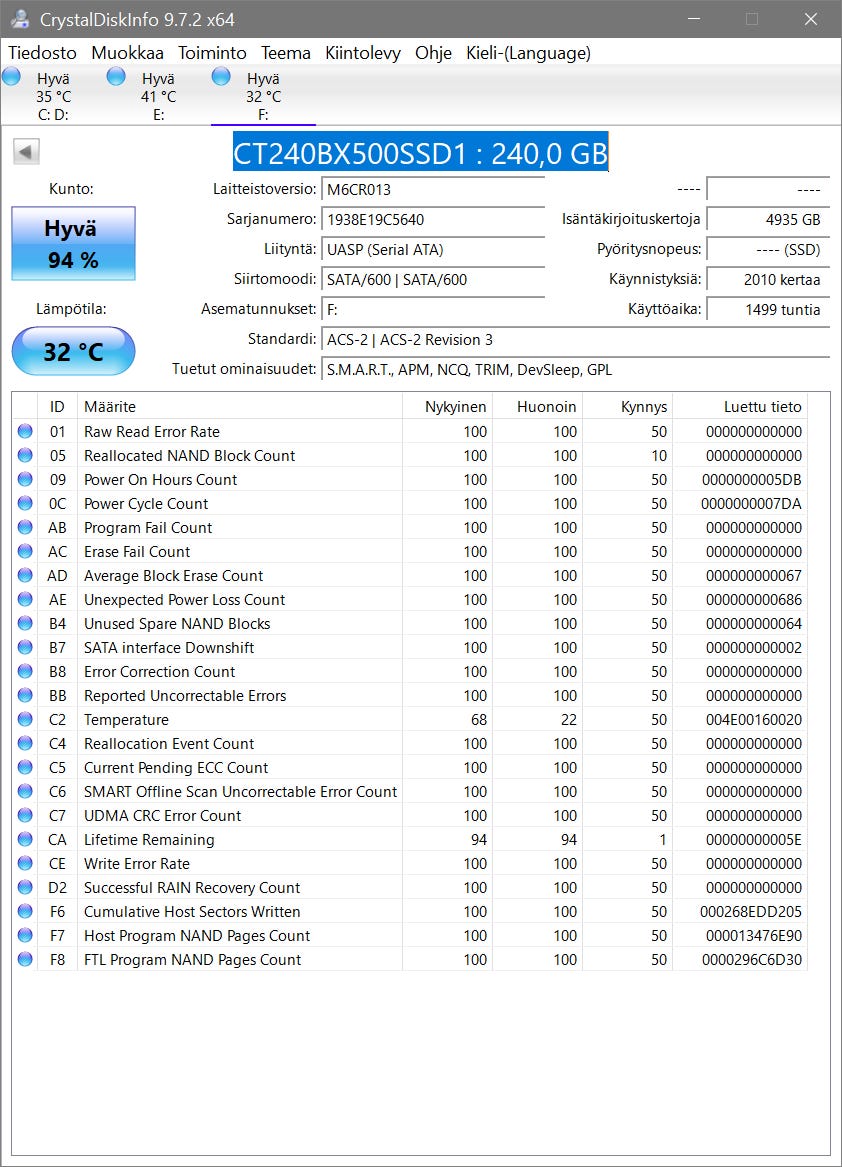Click the status icon for Lifetime Remaining

25,839
